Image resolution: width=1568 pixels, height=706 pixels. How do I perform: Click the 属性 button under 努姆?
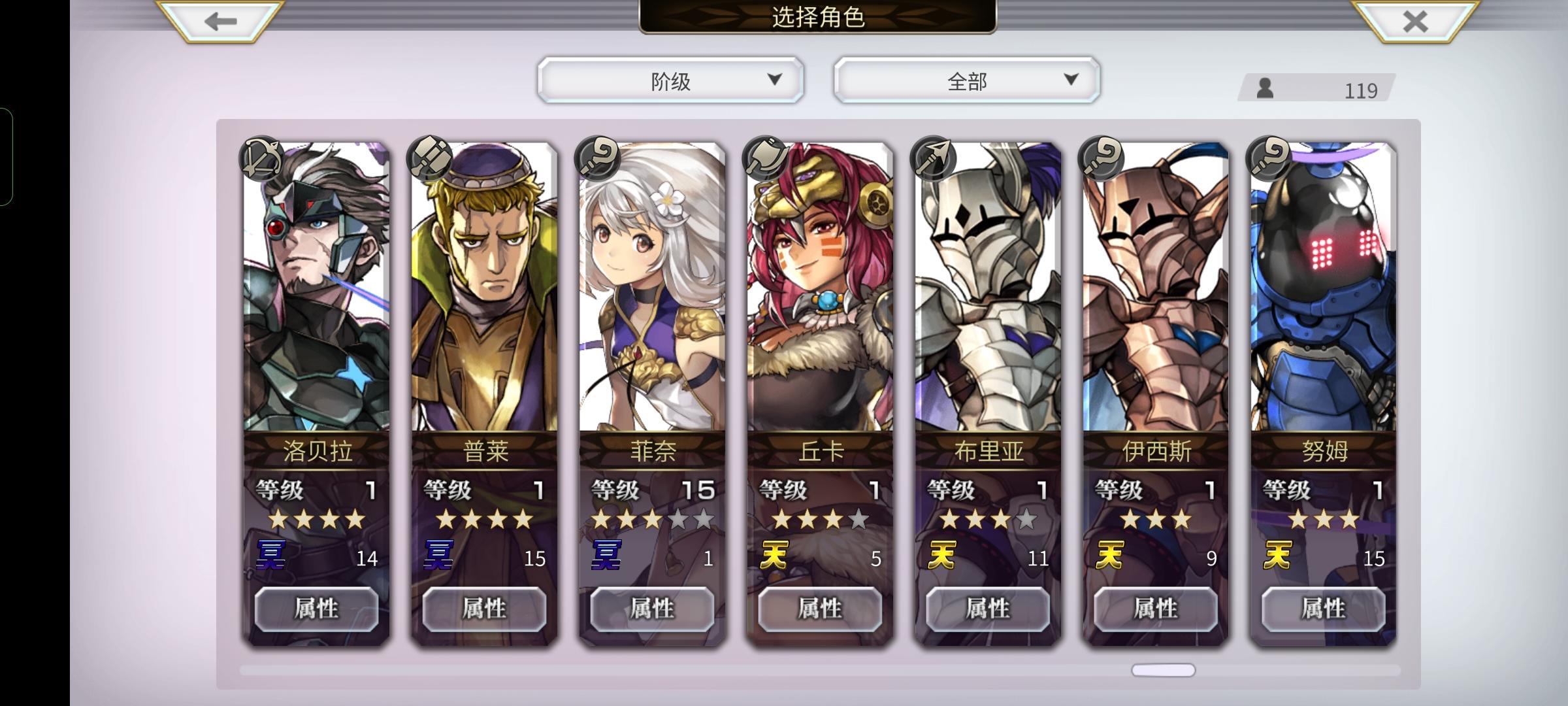pos(1324,609)
